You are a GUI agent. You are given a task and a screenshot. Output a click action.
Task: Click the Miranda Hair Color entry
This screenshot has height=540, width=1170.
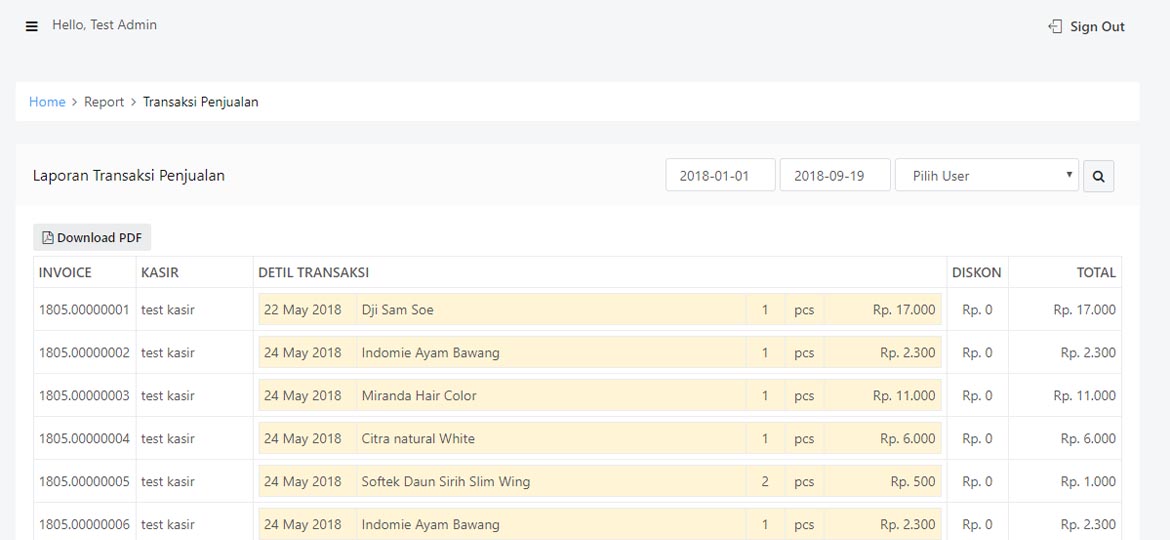(x=419, y=396)
